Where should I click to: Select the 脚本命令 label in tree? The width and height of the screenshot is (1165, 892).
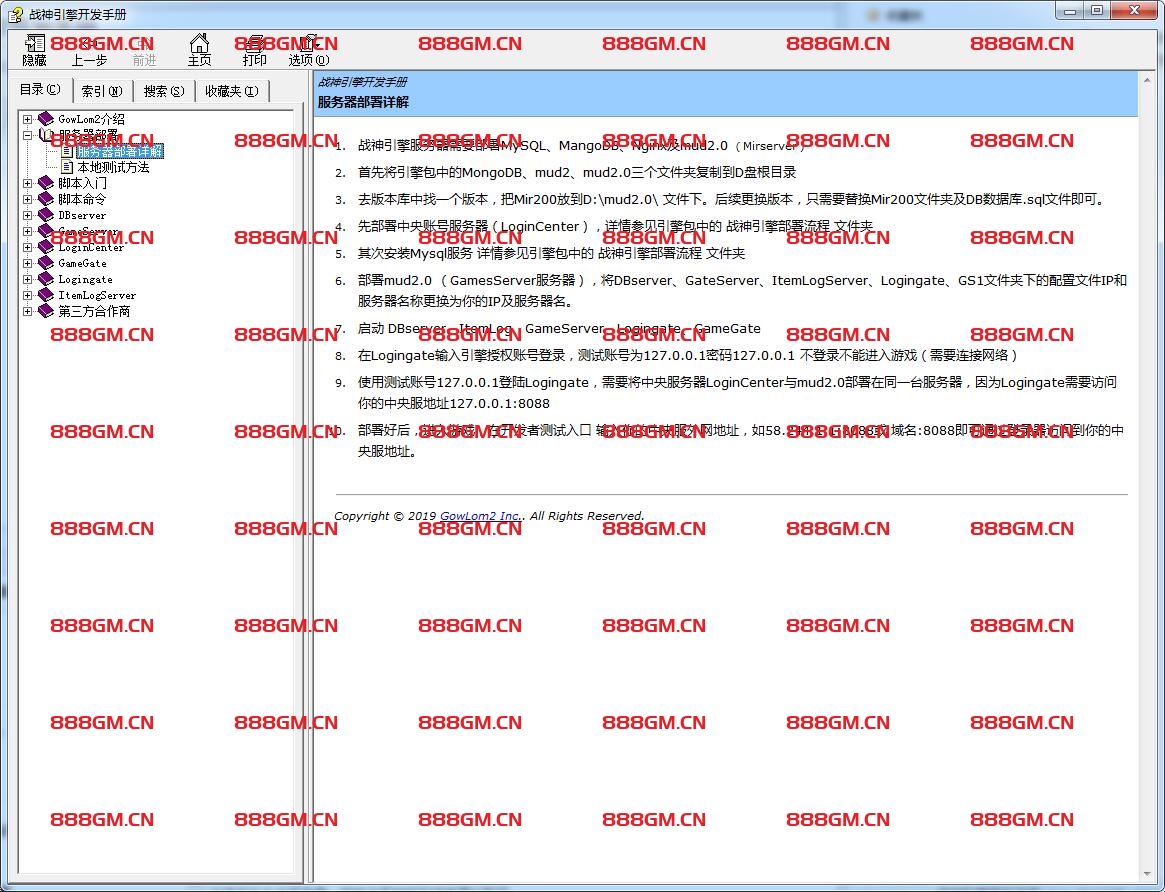(82, 199)
